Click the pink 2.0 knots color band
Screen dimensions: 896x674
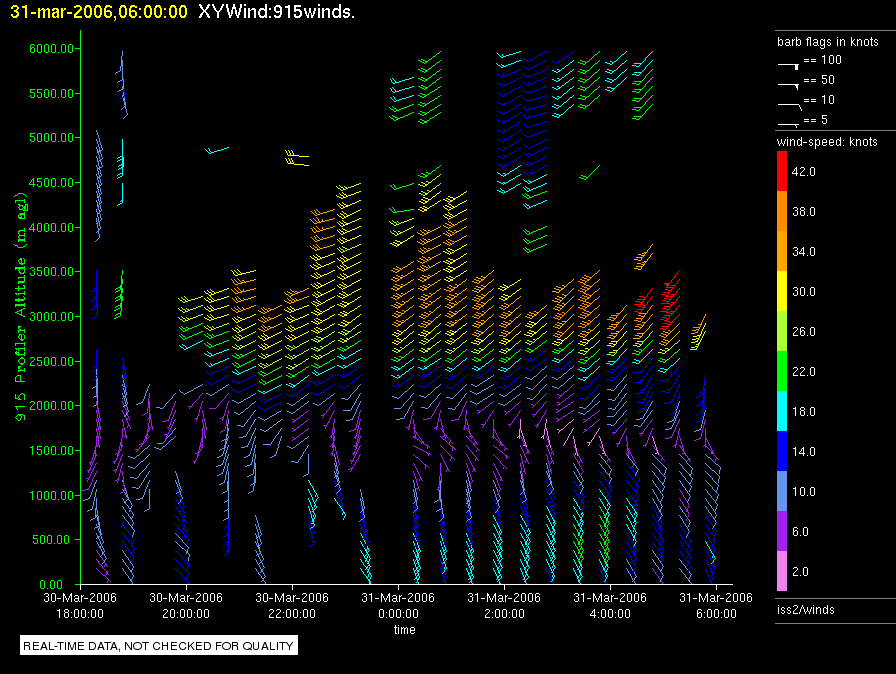click(x=782, y=571)
